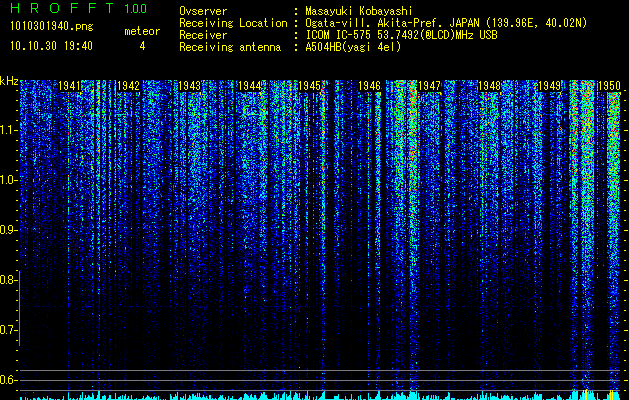
Task: Click the 1.1 kHz axis label
Action: tap(8, 130)
